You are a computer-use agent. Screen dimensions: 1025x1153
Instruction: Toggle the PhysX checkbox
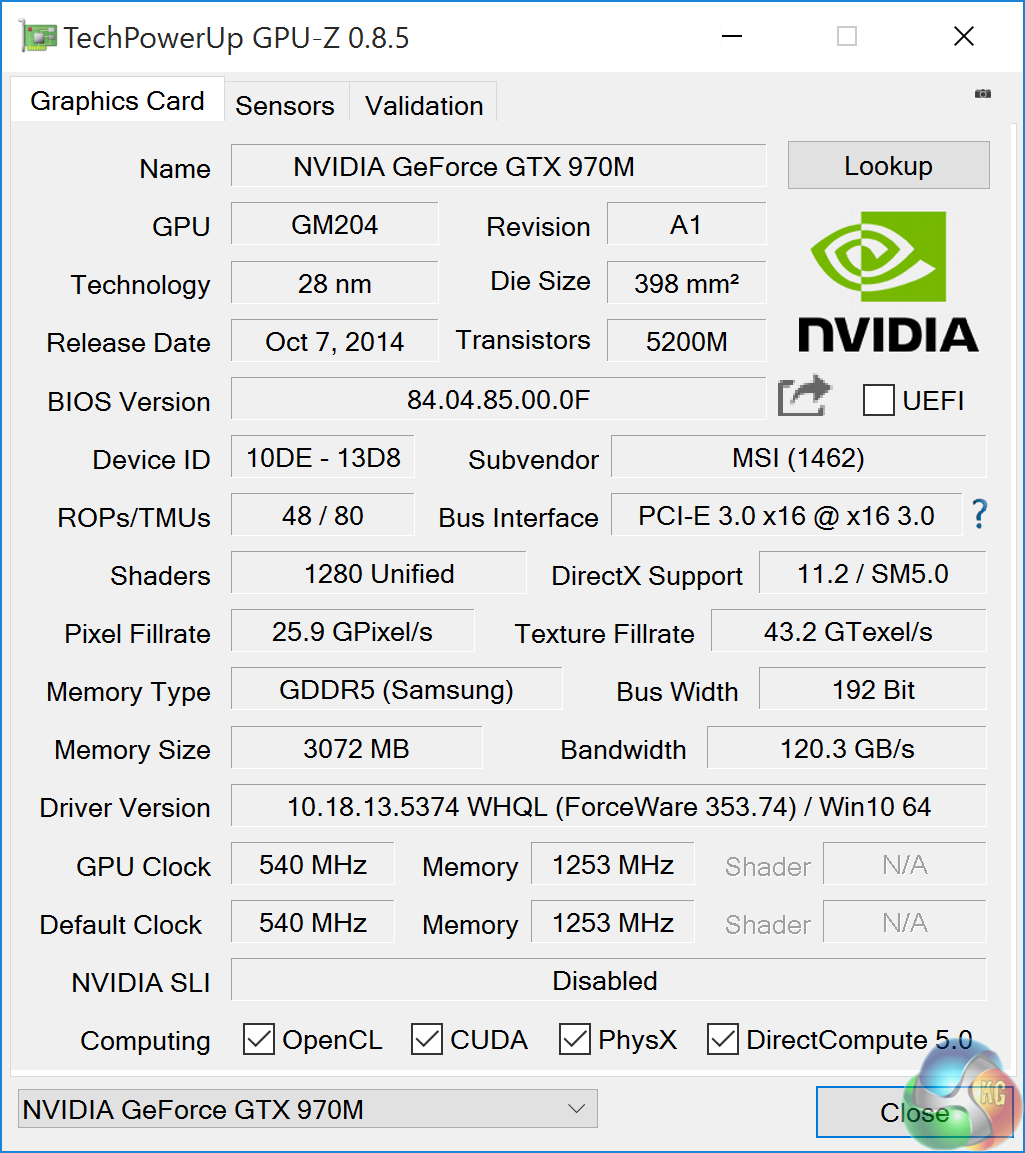point(574,1040)
